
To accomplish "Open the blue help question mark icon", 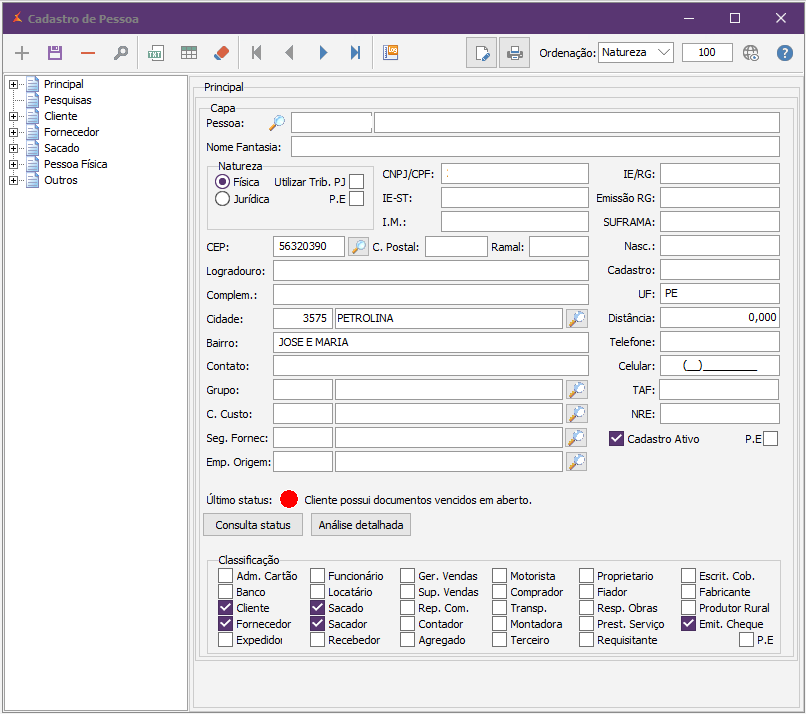I will (784, 53).
